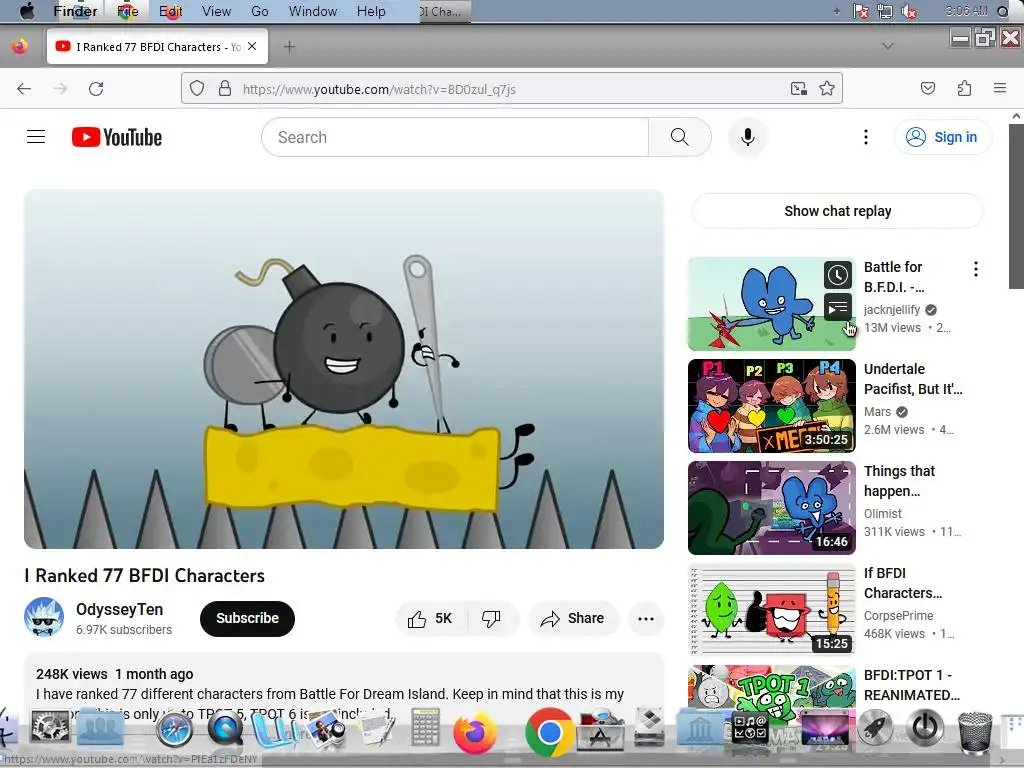
Task: Close the I Ranked 77 BFDI tab
Action: coord(252,46)
